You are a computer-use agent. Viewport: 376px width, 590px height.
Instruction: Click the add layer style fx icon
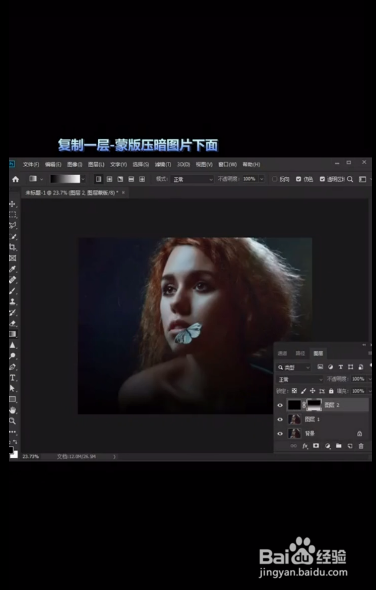tap(305, 446)
